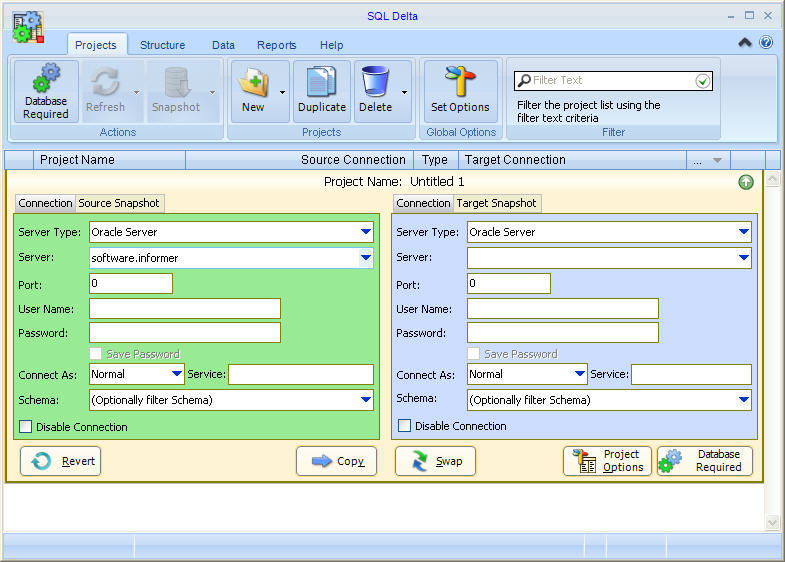Select the source Connection tab
Image resolution: width=785 pixels, height=562 pixels.
tap(45, 203)
